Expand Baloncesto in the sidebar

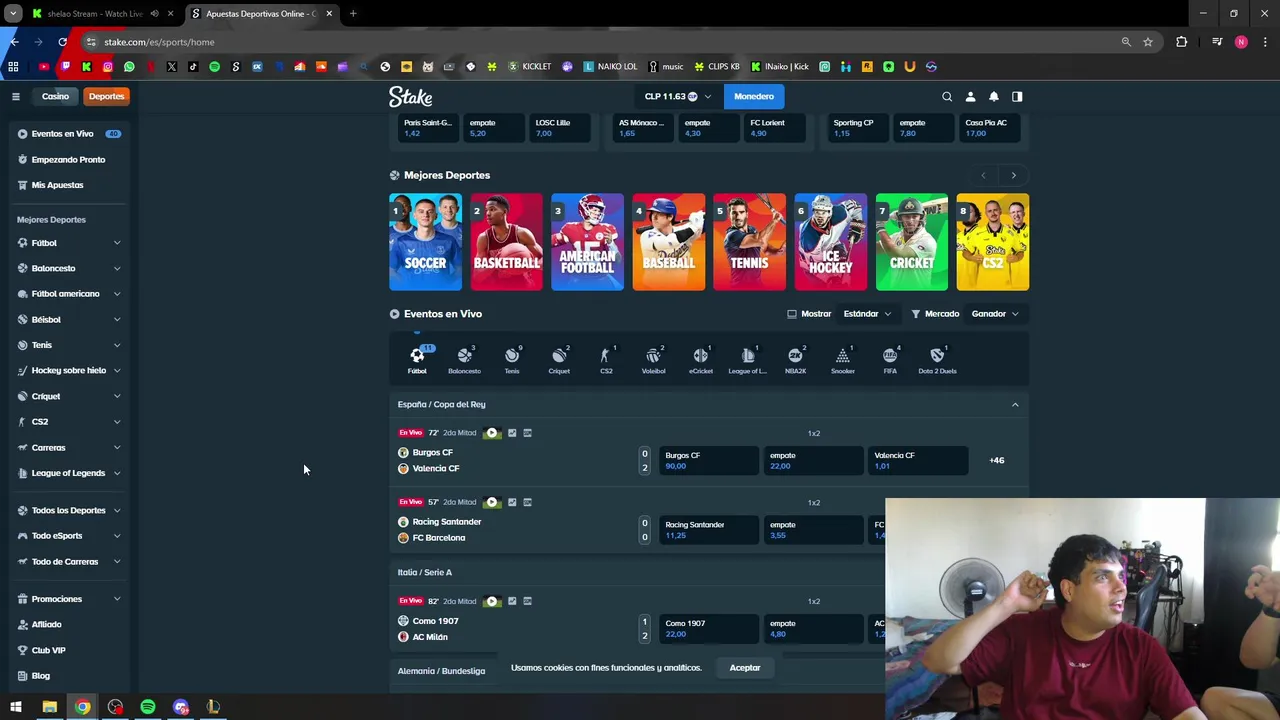tap(117, 268)
